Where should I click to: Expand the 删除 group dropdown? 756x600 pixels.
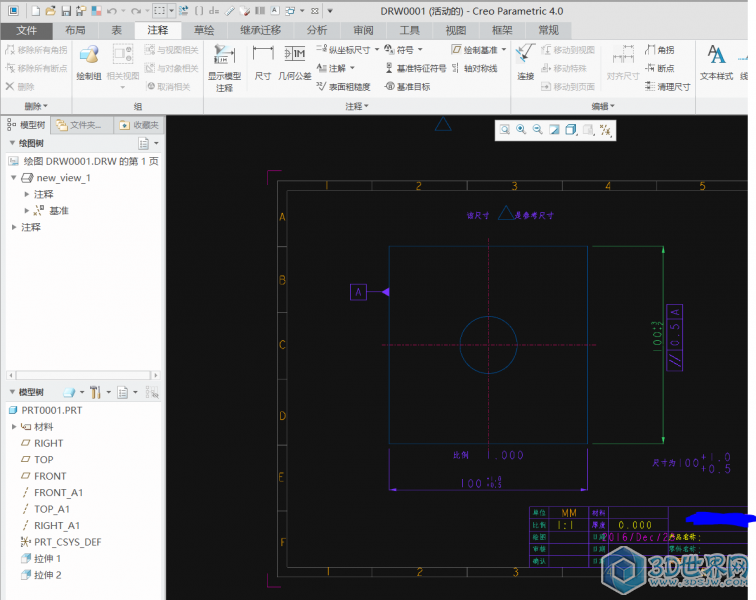tap(36, 106)
